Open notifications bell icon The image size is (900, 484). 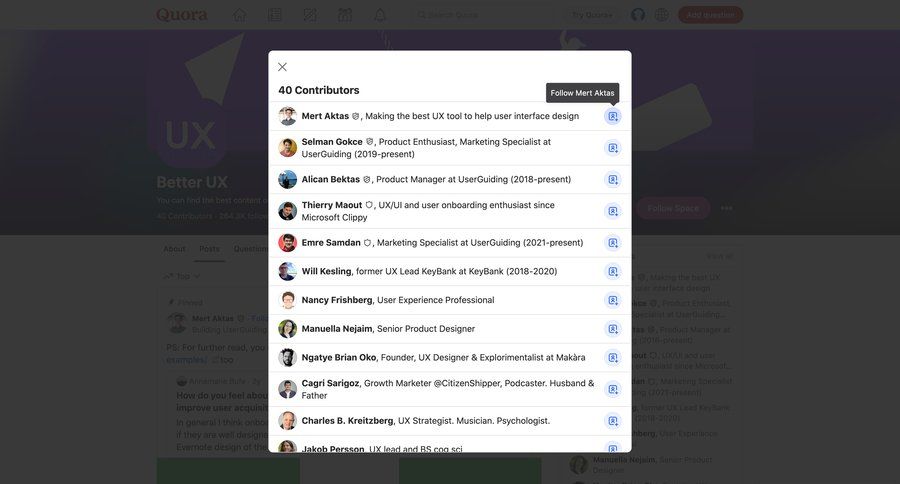[380, 15]
